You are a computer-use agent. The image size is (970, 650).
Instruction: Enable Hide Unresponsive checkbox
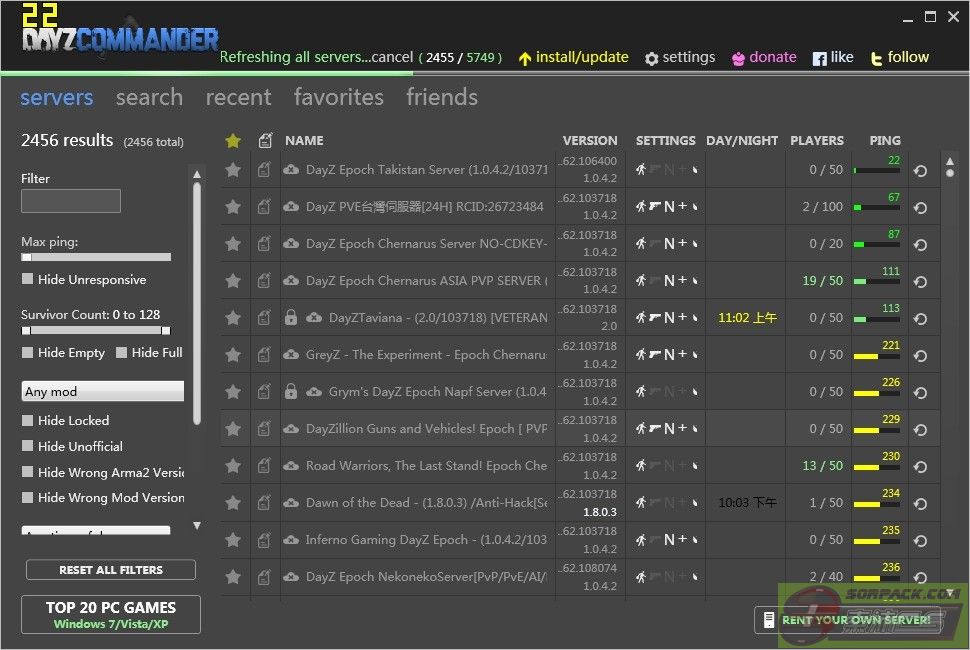pos(28,280)
